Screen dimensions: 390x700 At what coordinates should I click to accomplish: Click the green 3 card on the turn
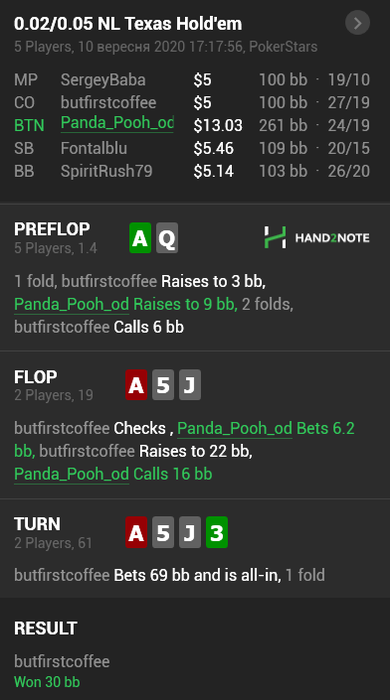click(217, 532)
